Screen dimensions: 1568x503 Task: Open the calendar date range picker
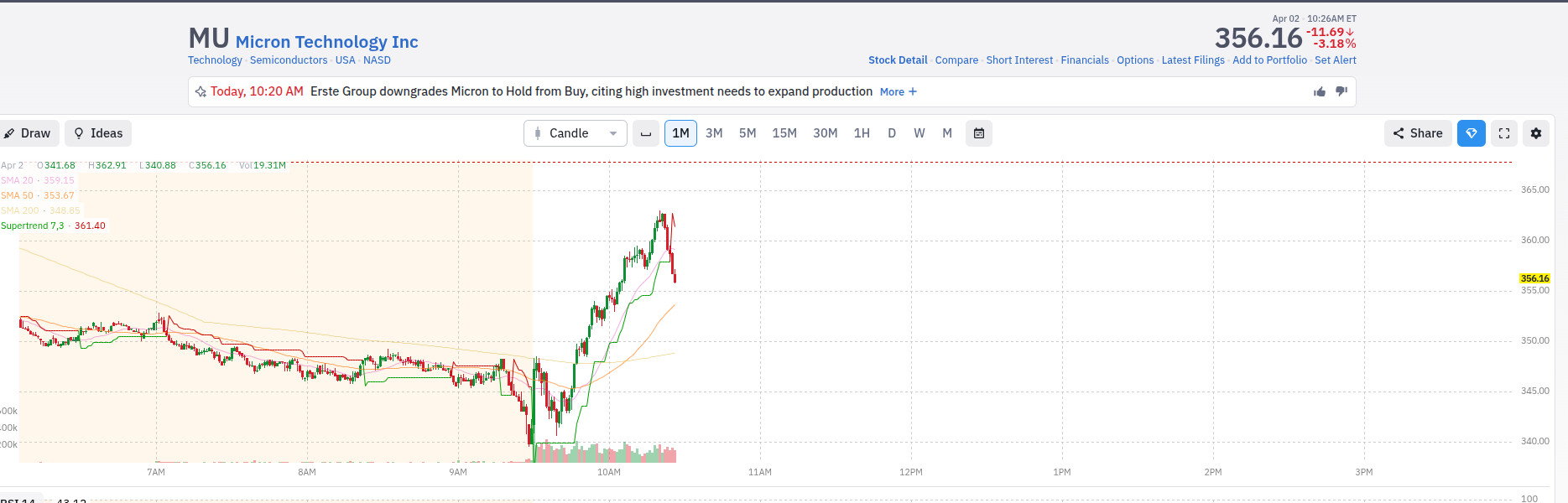click(979, 133)
